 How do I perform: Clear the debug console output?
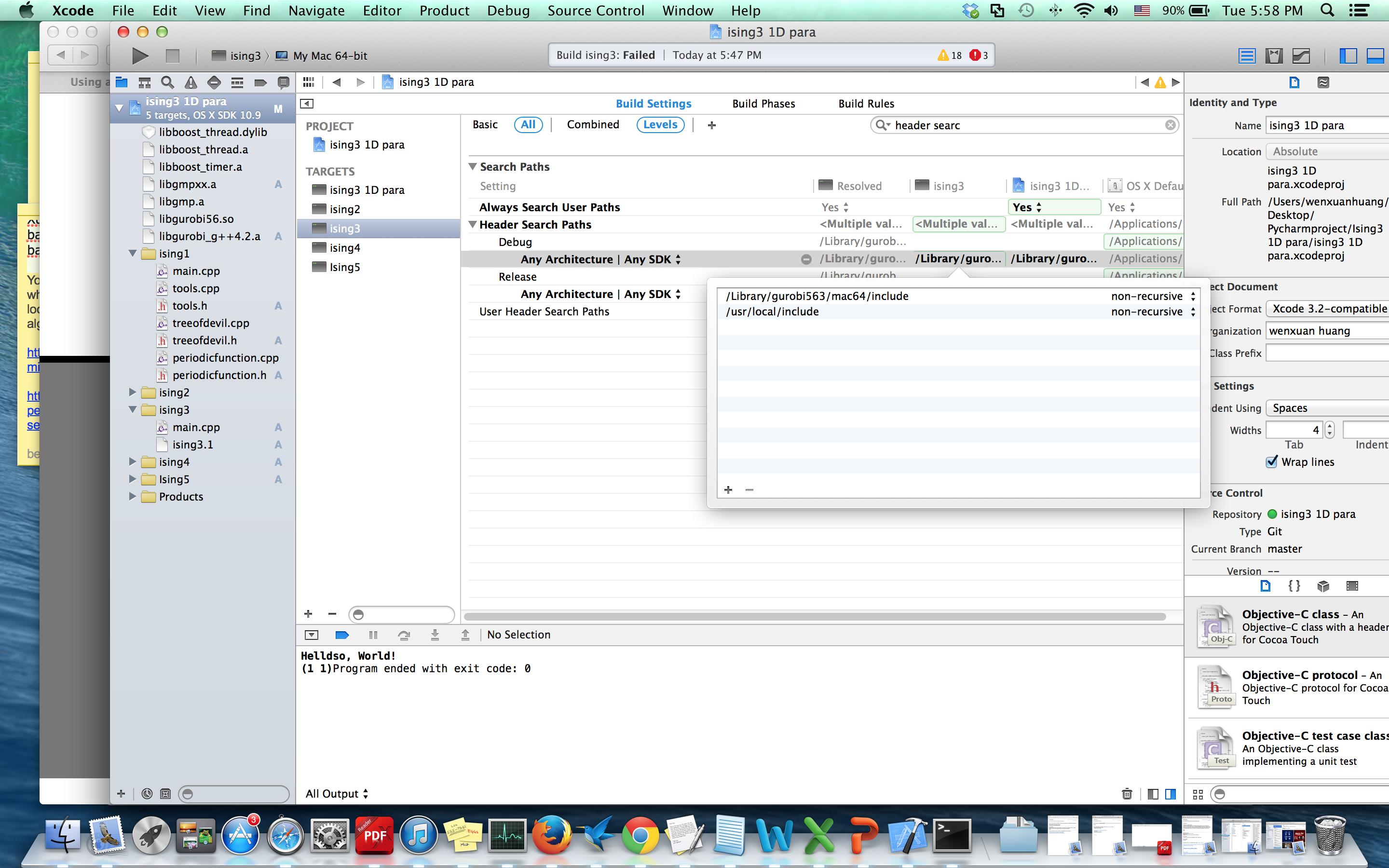(1127, 794)
